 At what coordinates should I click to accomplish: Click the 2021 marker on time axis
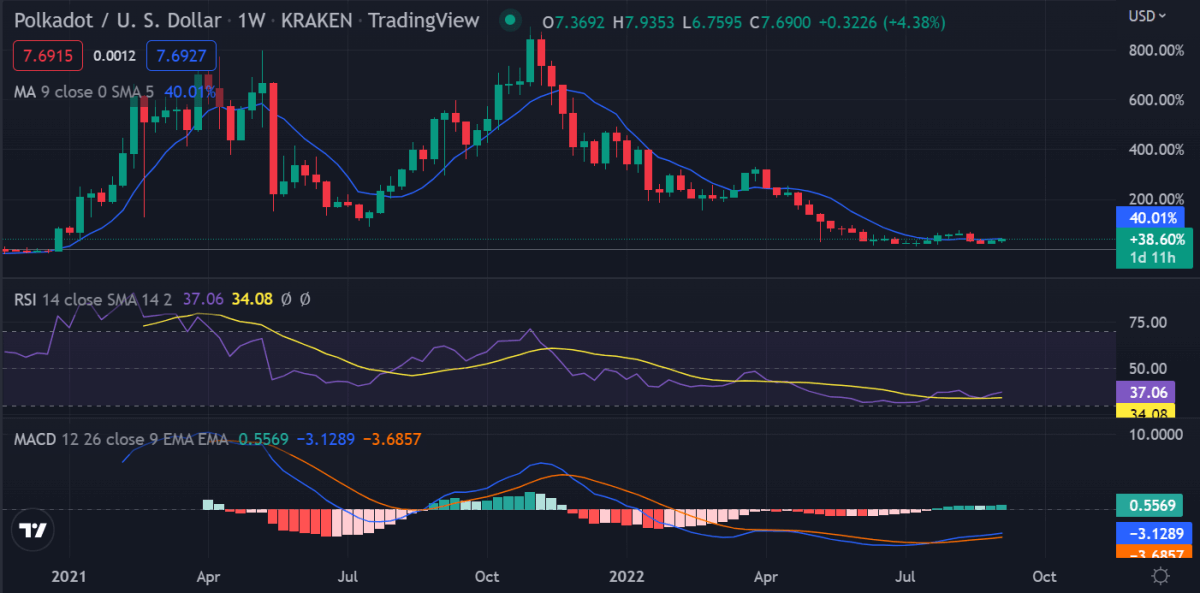[x=70, y=576]
